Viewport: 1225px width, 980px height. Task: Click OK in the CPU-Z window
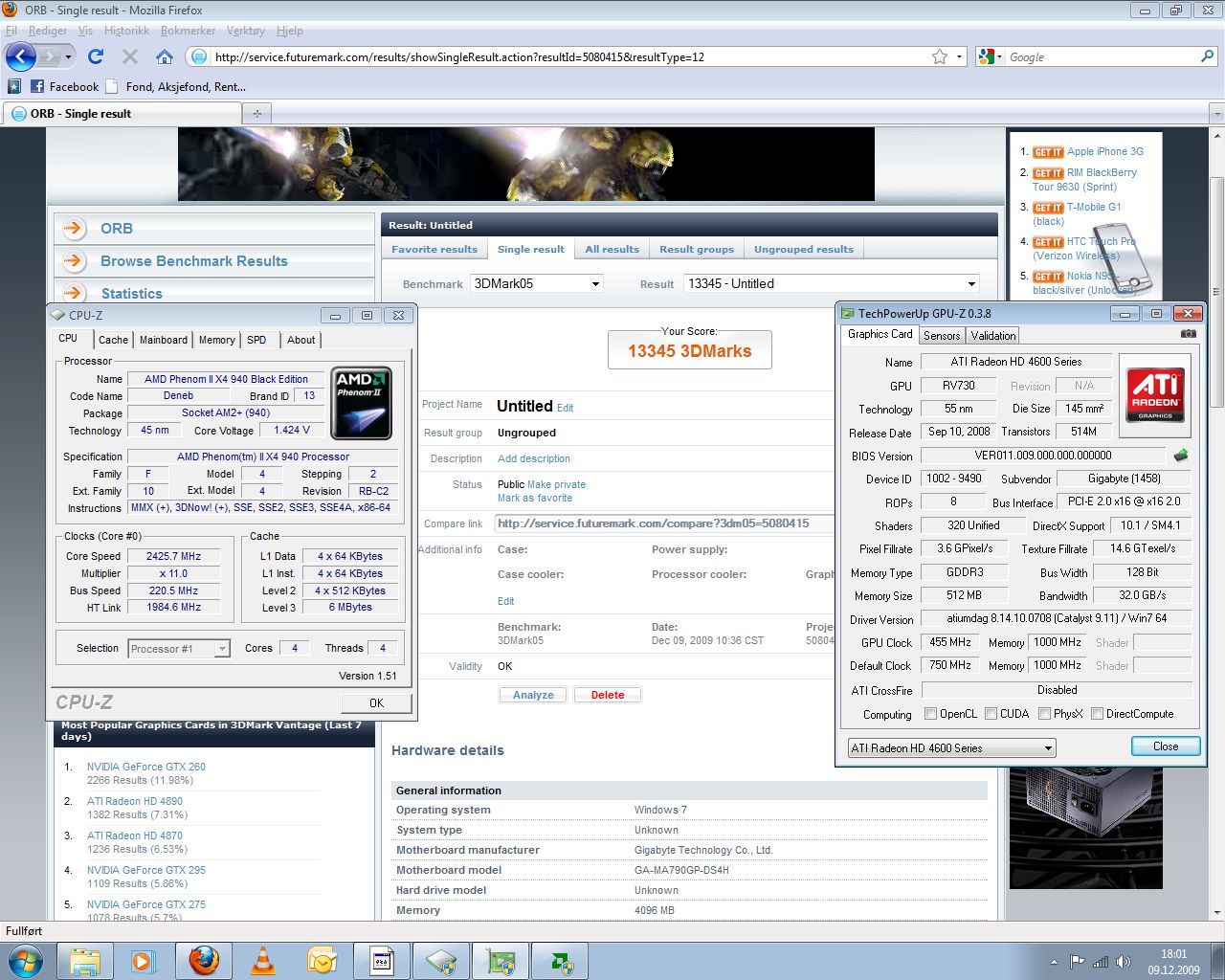pyautogui.click(x=377, y=702)
